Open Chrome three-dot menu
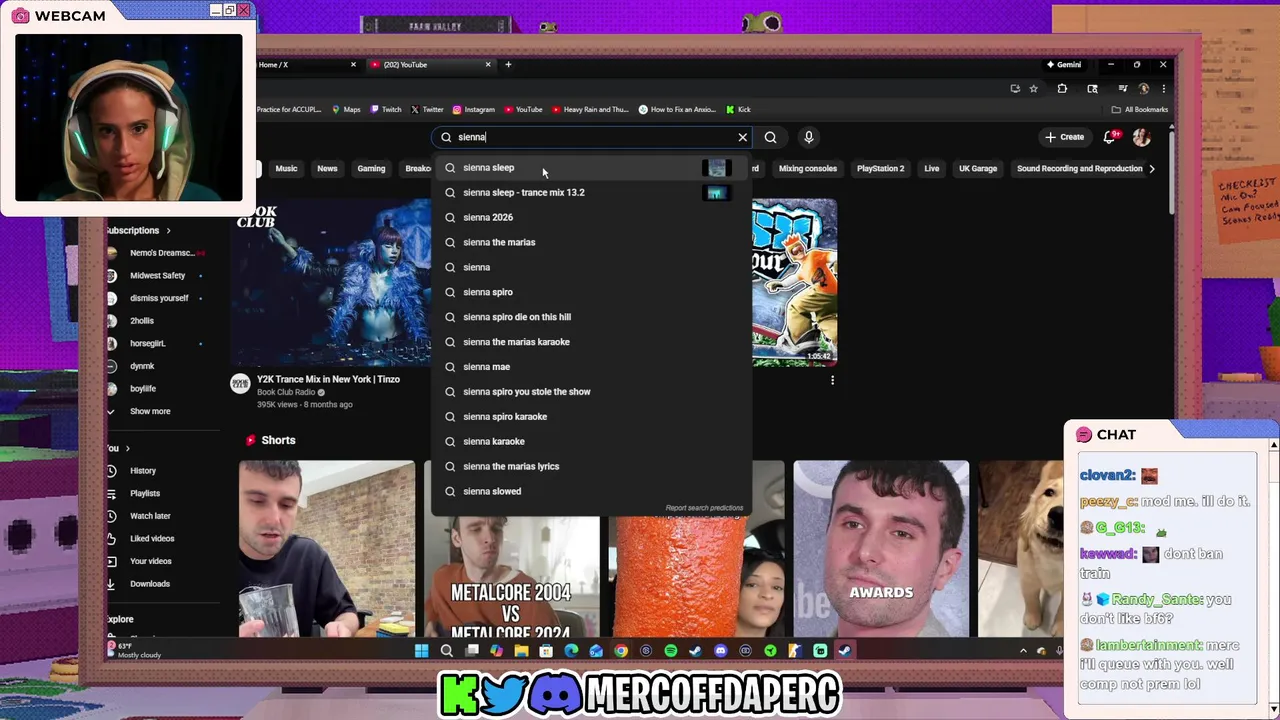 click(x=1163, y=88)
